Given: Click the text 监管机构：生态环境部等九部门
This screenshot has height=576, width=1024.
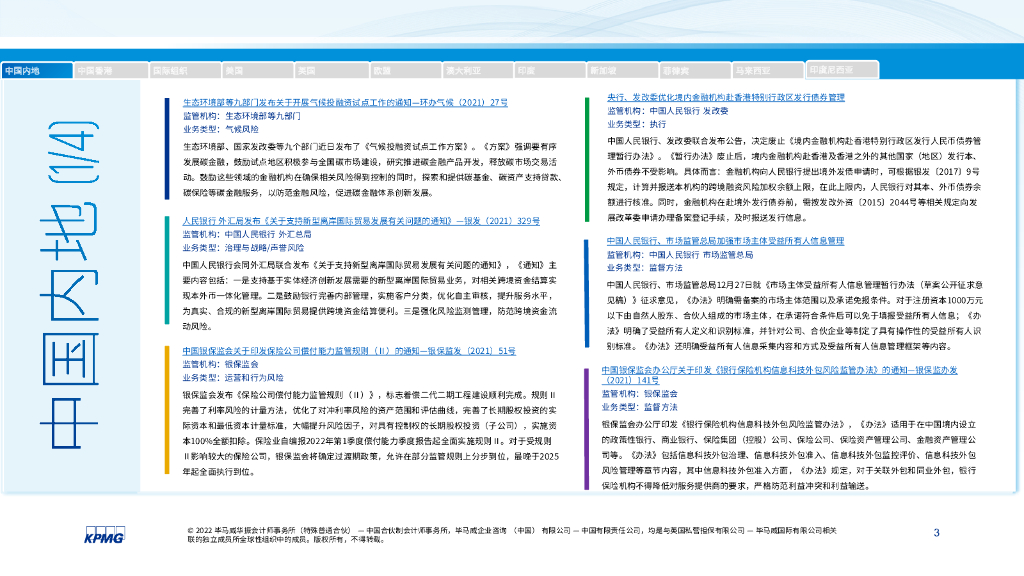Looking at the screenshot, I should 242,116.
